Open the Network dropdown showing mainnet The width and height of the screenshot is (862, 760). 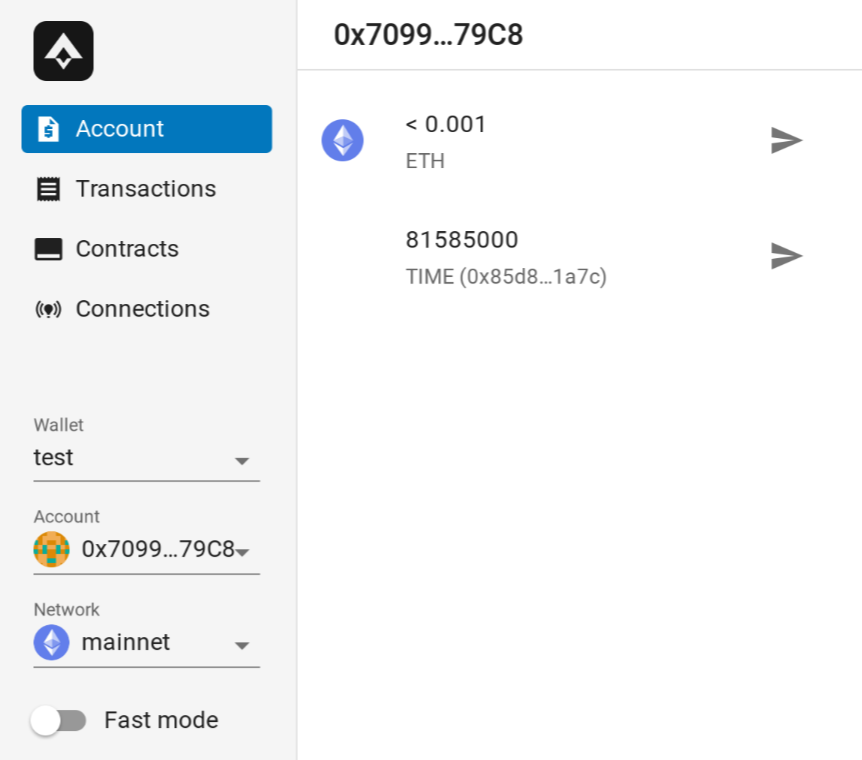[x=146, y=643]
